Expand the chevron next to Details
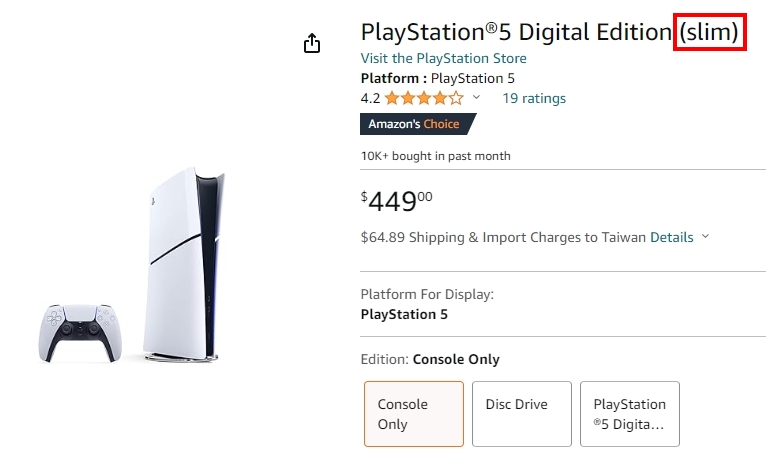Image resolution: width=766 pixels, height=464 pixels. coord(706,237)
